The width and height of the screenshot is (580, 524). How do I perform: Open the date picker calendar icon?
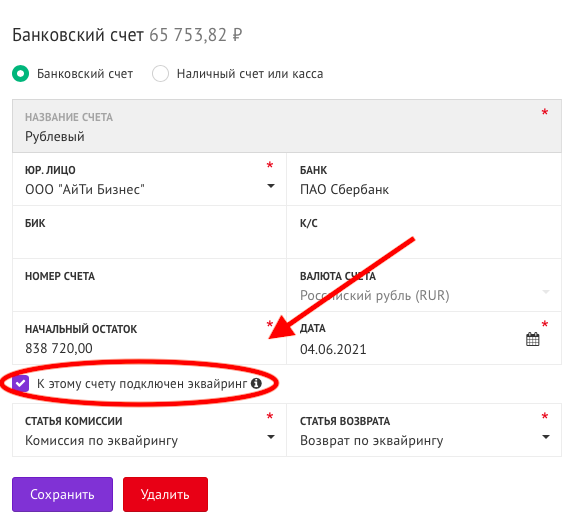point(532,339)
